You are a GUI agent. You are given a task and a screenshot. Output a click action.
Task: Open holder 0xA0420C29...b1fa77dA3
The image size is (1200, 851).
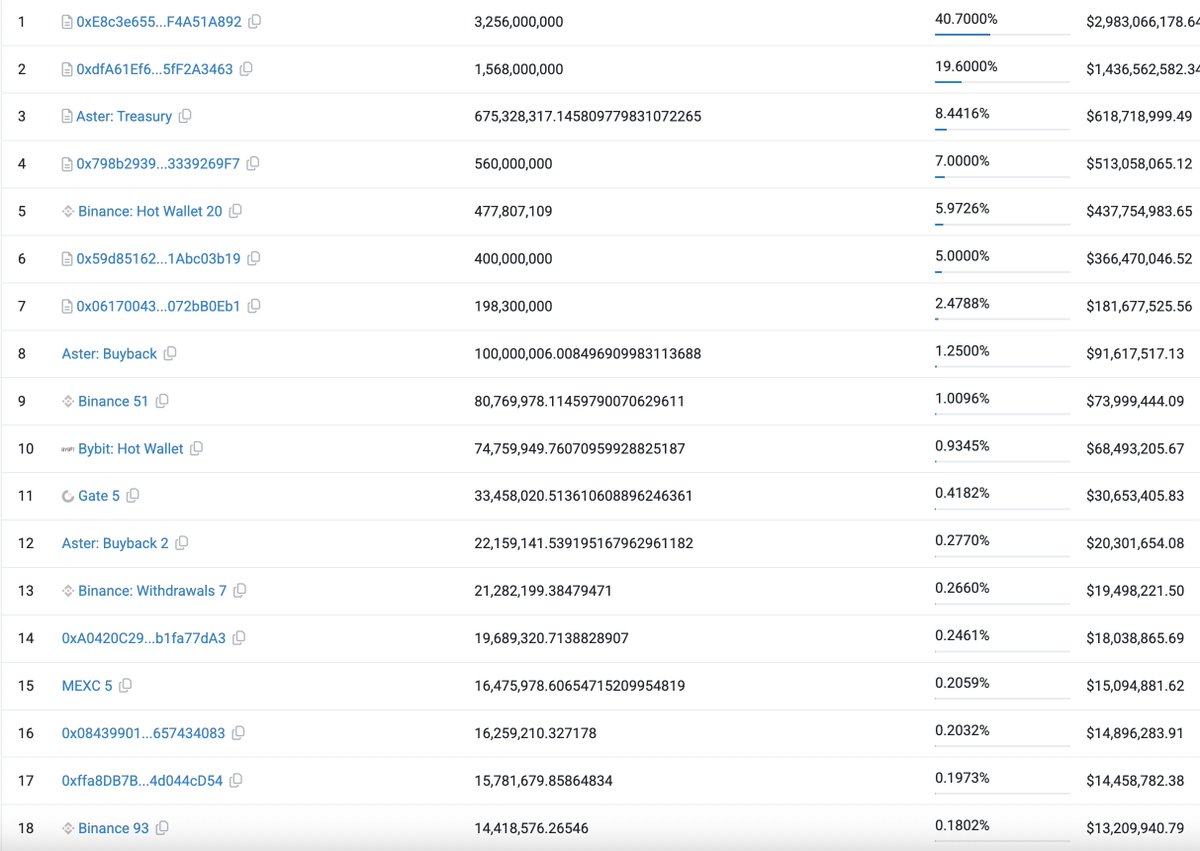(144, 638)
